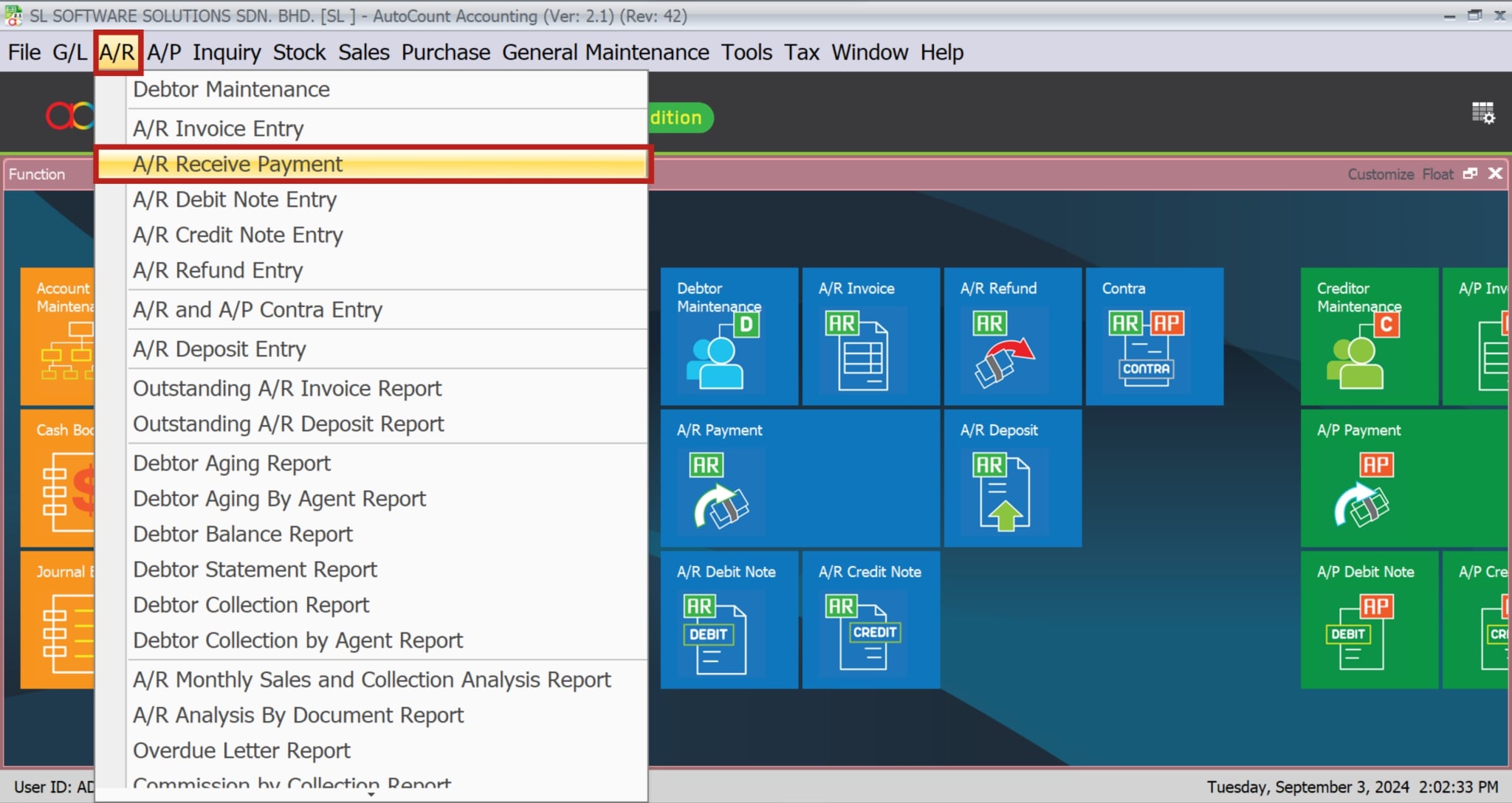Open the A/R Invoice tile
Image resolution: width=1512 pixels, height=803 pixels.
tap(870, 337)
